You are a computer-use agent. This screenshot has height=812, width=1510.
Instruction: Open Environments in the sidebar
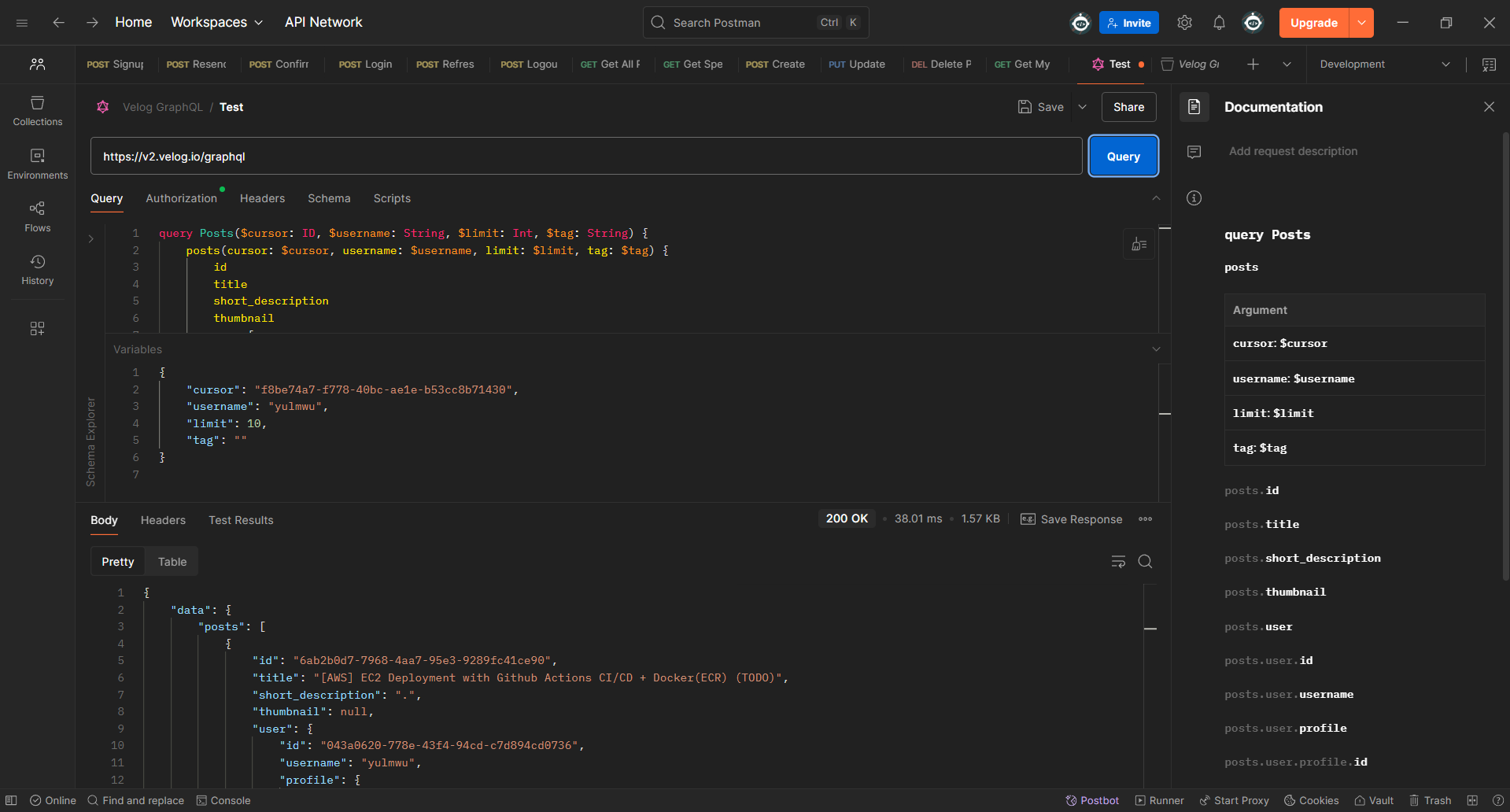(x=37, y=164)
